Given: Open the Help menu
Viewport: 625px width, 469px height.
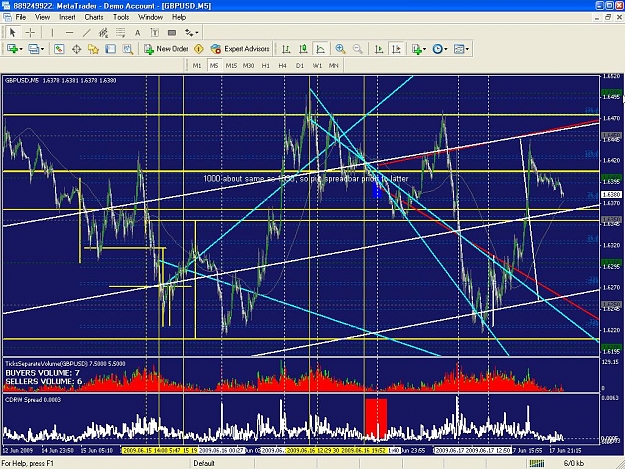Looking at the screenshot, I should tap(179, 17).
